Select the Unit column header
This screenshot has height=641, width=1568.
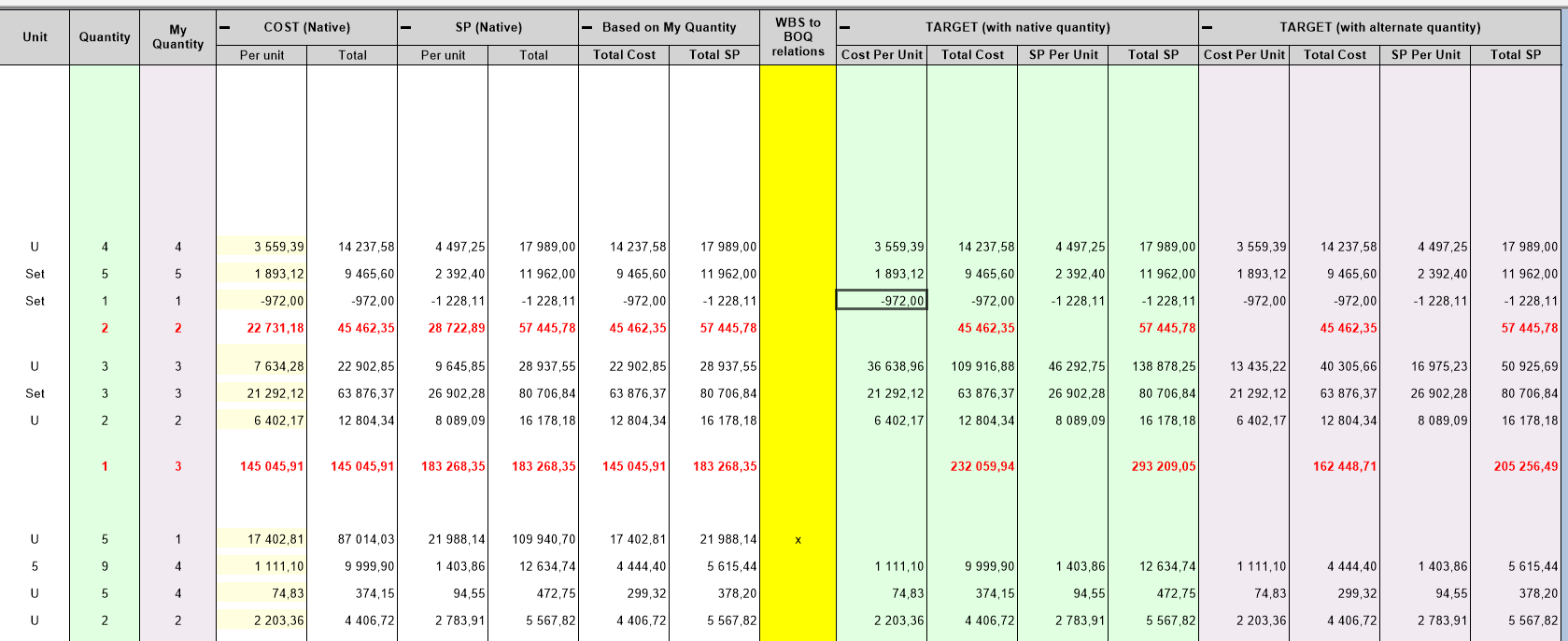(x=35, y=37)
